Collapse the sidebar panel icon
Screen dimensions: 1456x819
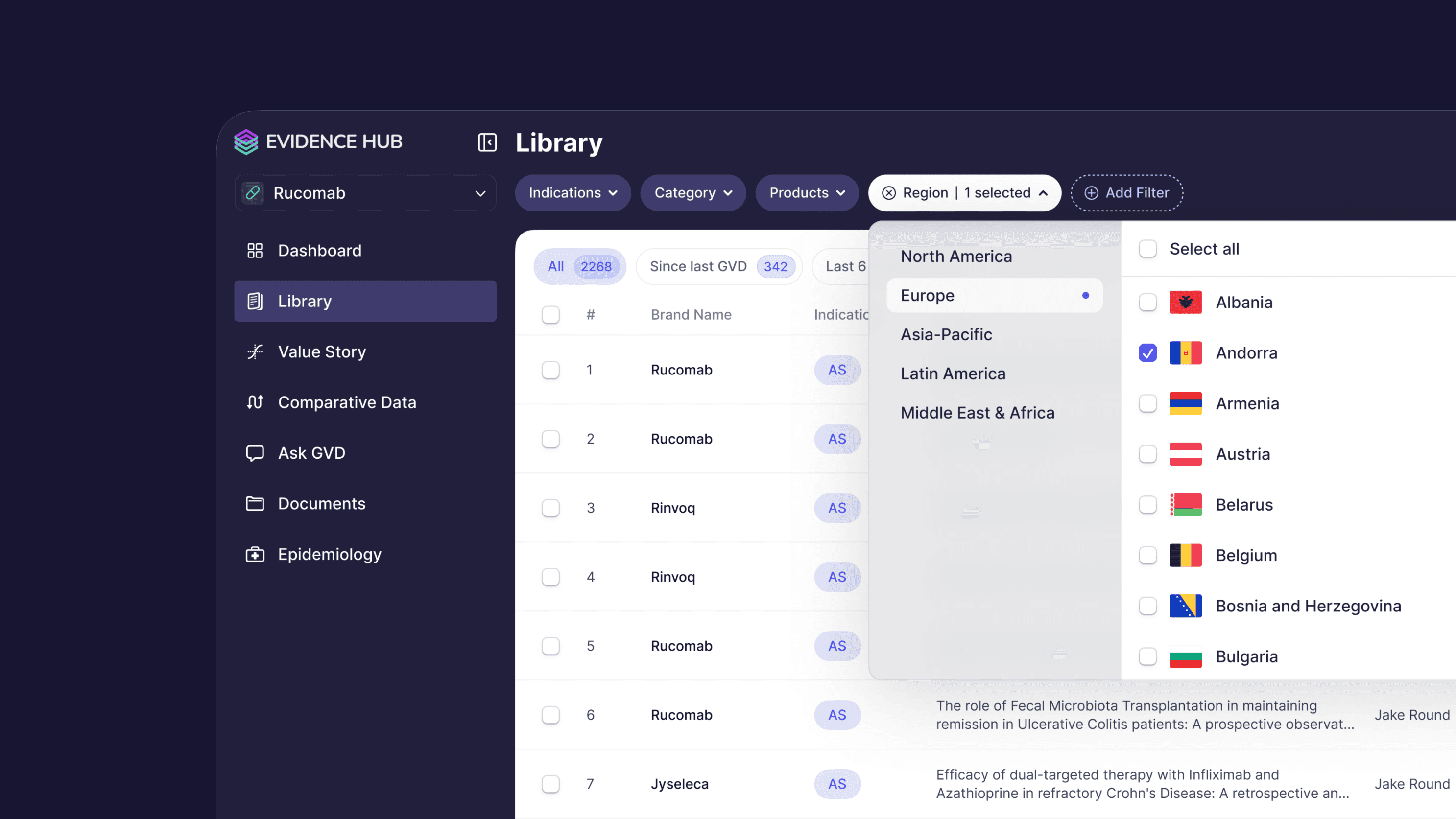(487, 142)
